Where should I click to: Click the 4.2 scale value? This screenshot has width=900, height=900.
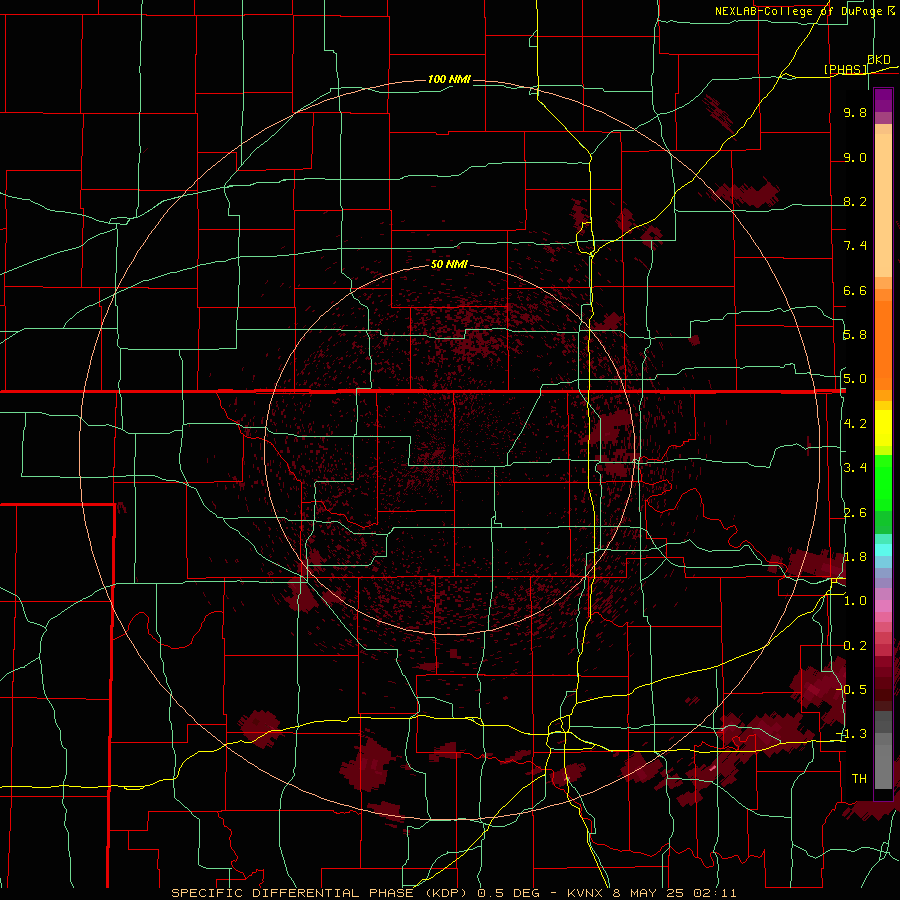pyautogui.click(x=855, y=424)
